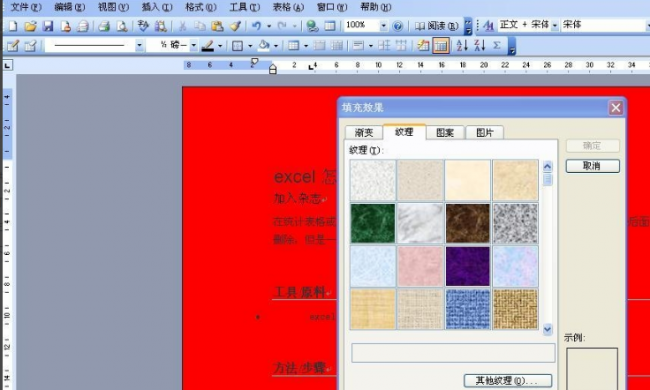Insert hyperlink using the globe icon
650x390 pixels.
click(312, 26)
